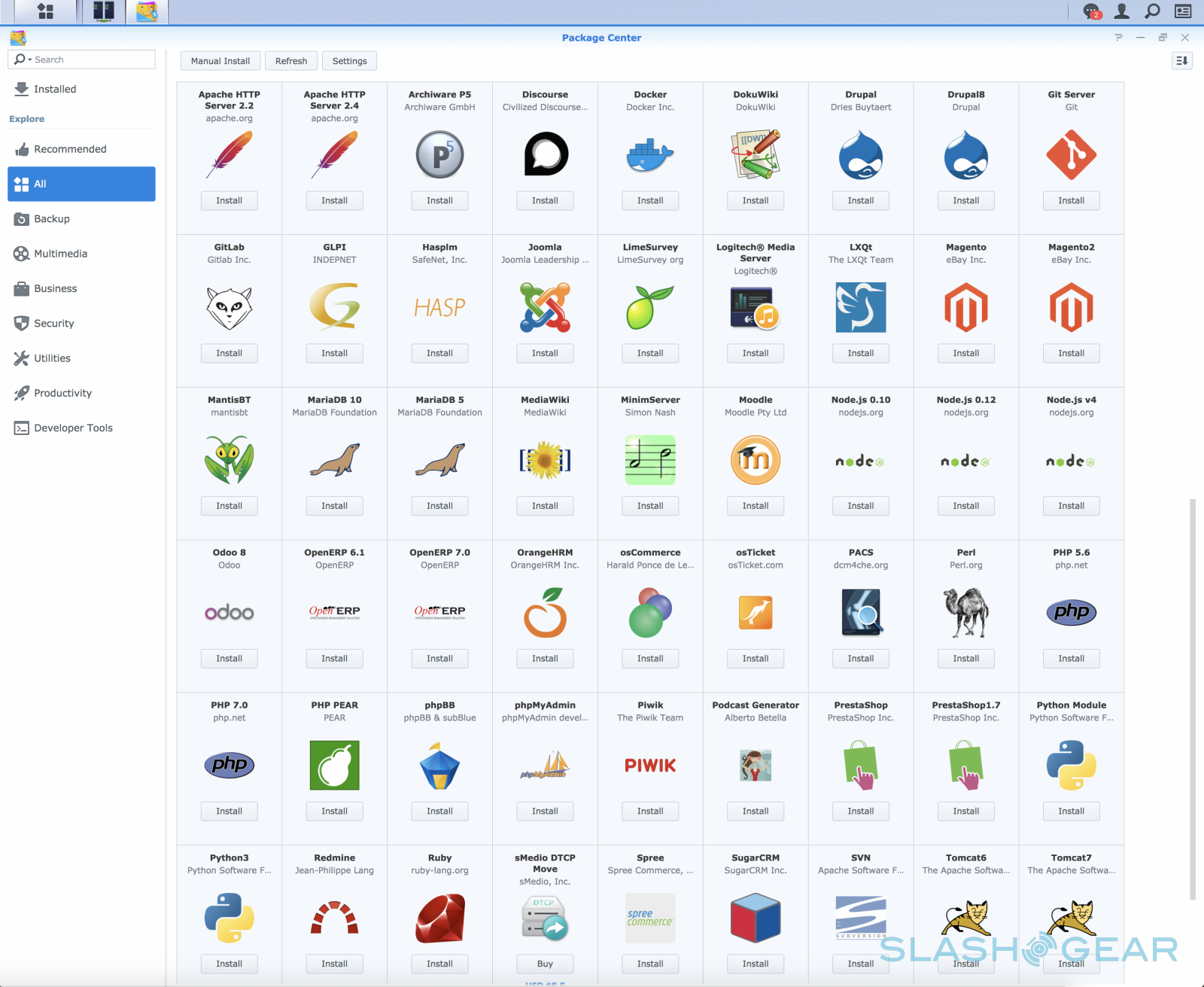Install the Logitech Media Server package
1204x987 pixels.
pyautogui.click(x=756, y=353)
